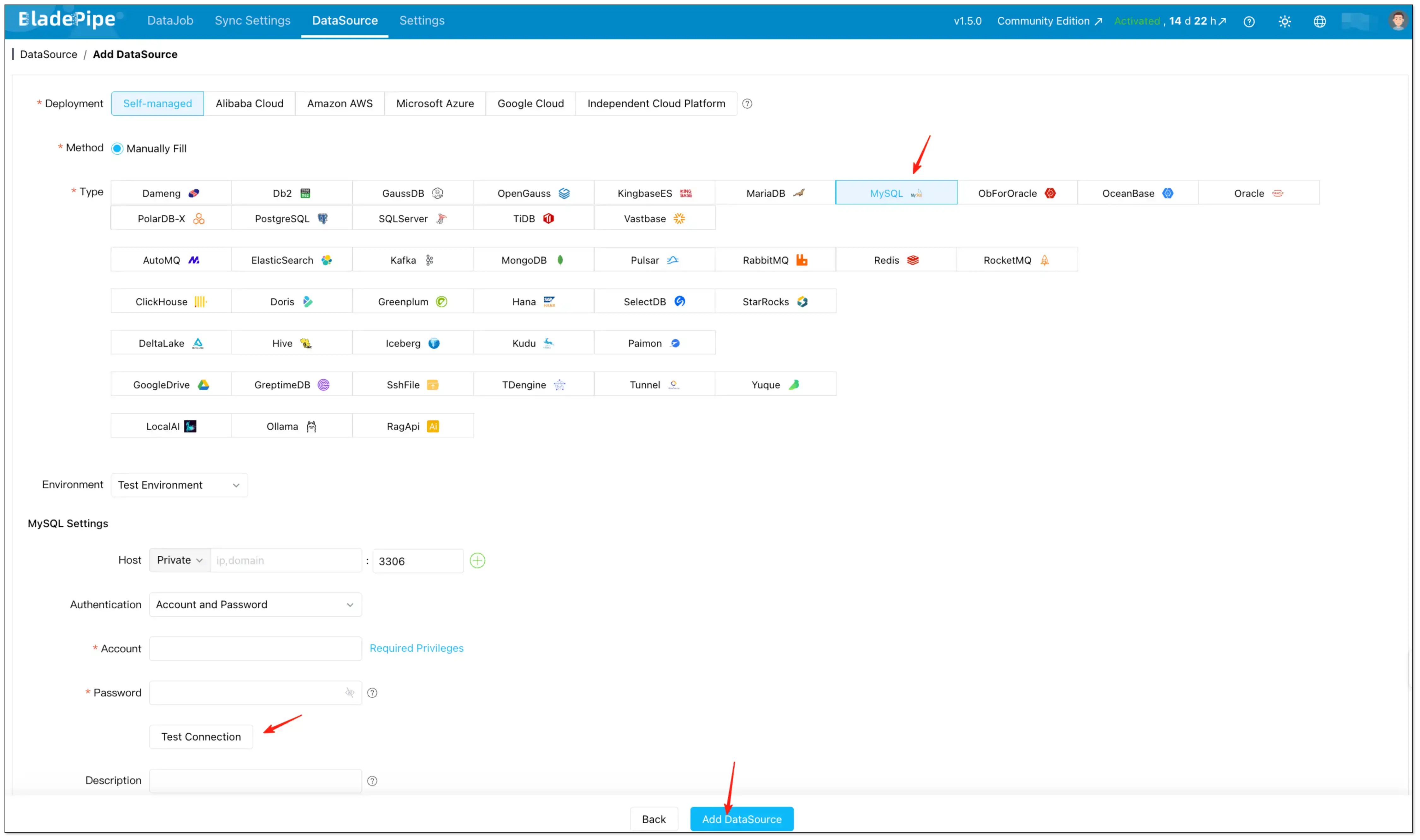The image size is (1420, 840).
Task: Click the Password input field
Action: pyautogui.click(x=255, y=693)
